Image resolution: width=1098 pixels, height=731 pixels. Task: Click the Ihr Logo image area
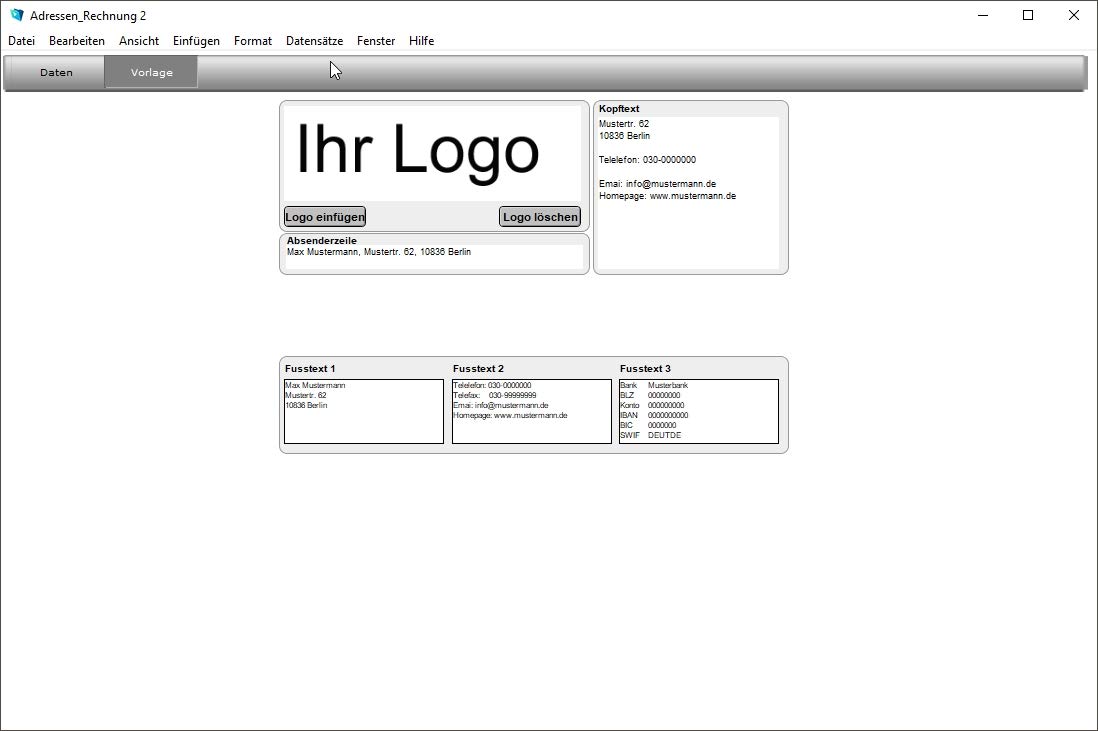[x=433, y=153]
